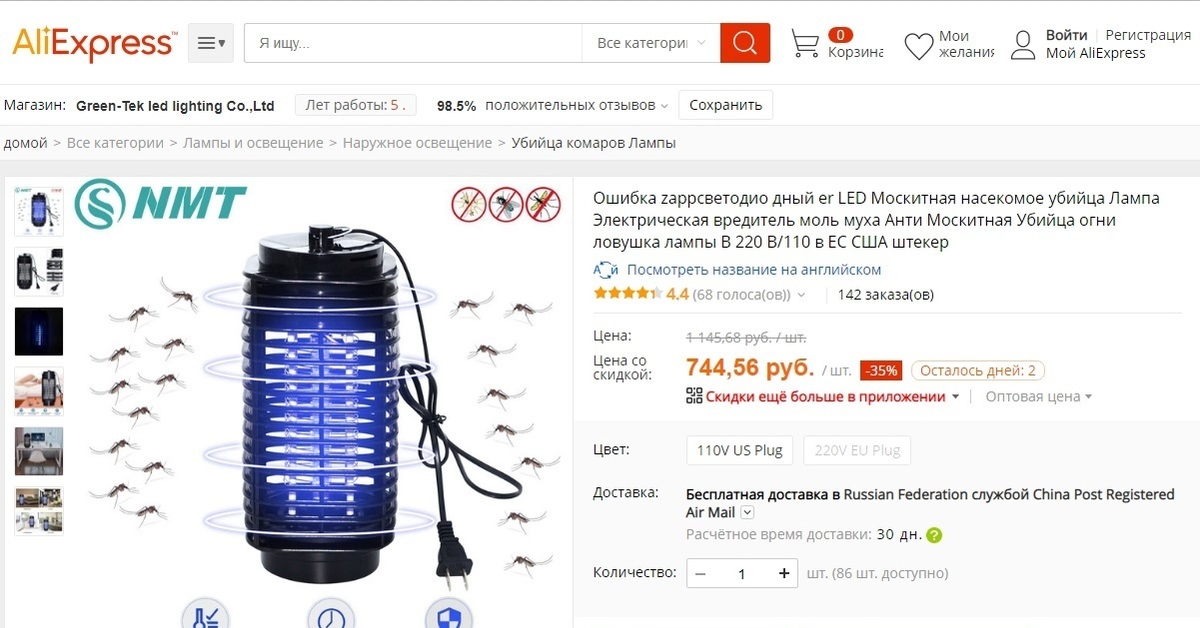
Task: Open "Лампы и освещение" breadcrumb
Action: tap(253, 143)
